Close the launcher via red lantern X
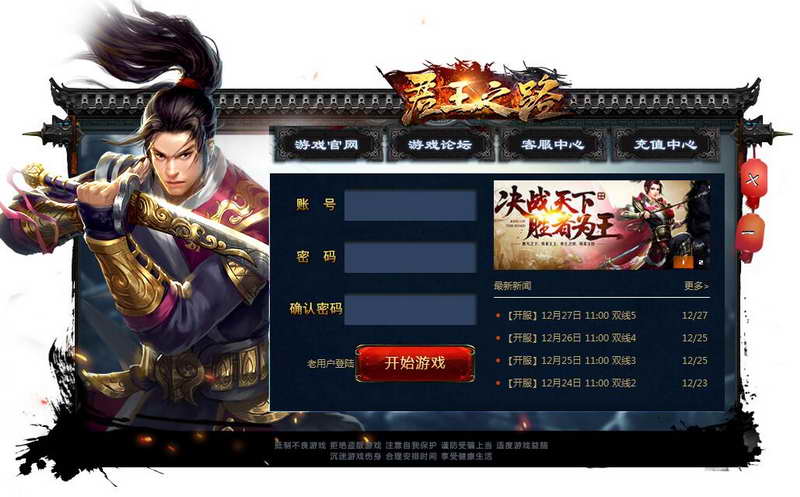The image size is (800, 497). (754, 180)
